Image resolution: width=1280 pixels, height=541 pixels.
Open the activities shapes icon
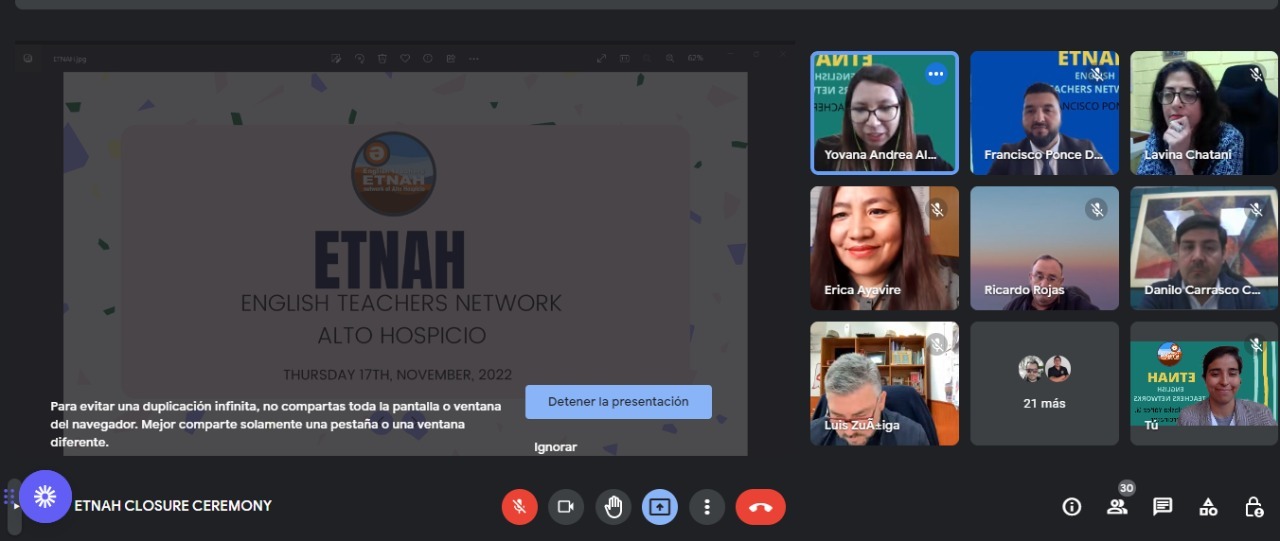tap(1208, 507)
